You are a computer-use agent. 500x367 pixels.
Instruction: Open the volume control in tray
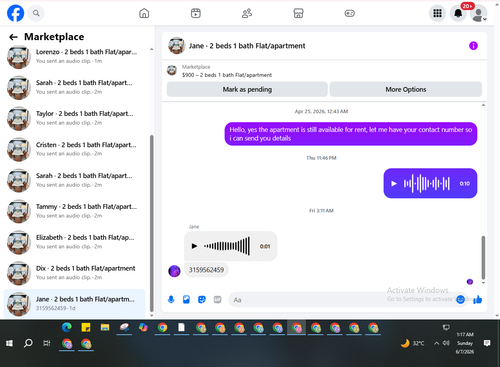[446, 343]
